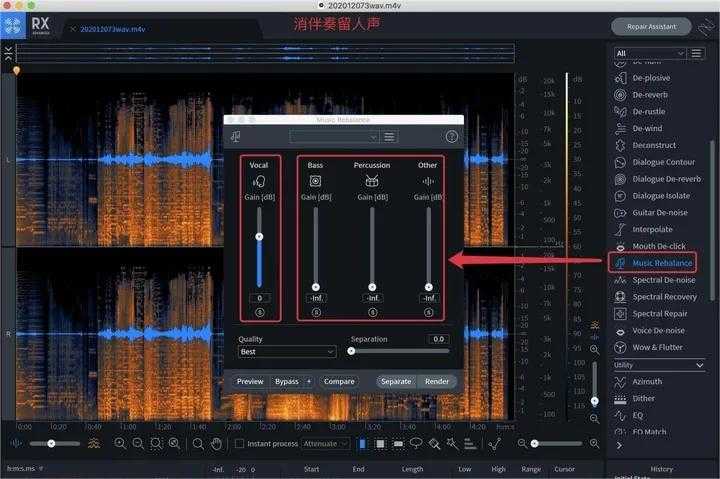Select the magic wand selection tool

coord(452,444)
